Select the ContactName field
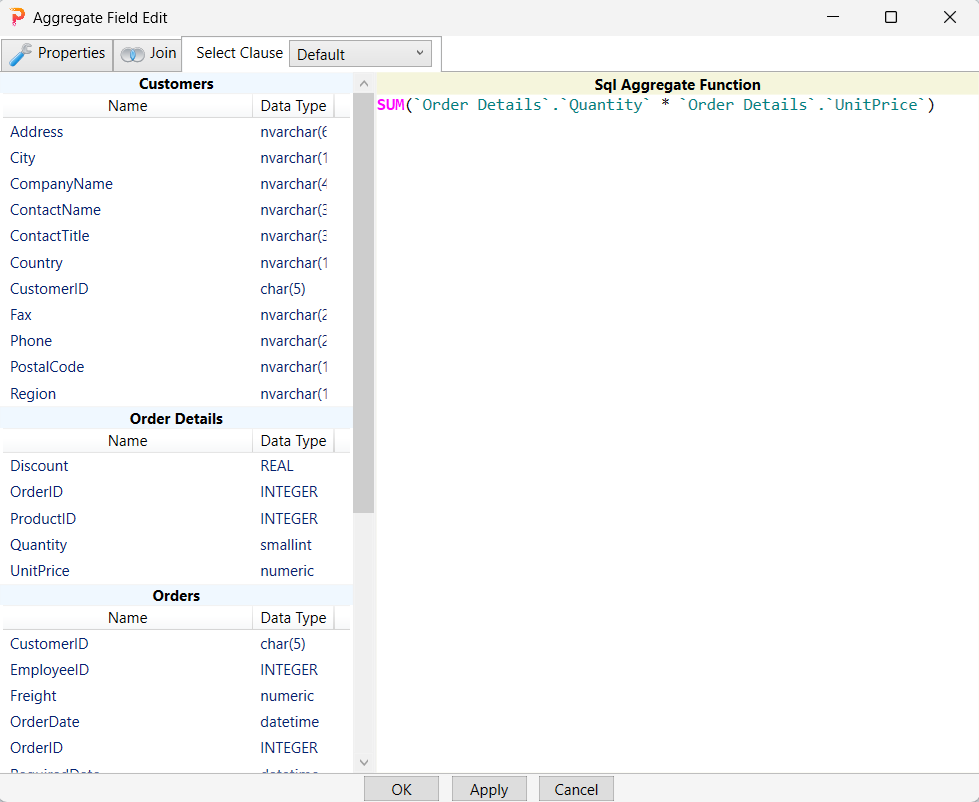 point(55,210)
